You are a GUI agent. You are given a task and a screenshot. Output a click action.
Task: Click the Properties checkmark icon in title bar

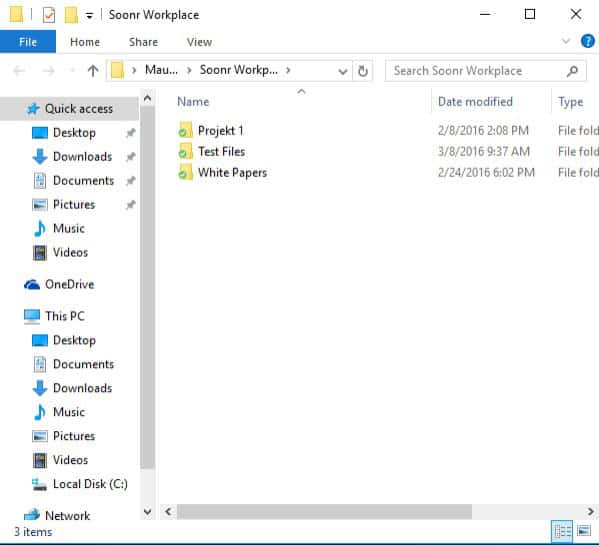(x=49, y=15)
